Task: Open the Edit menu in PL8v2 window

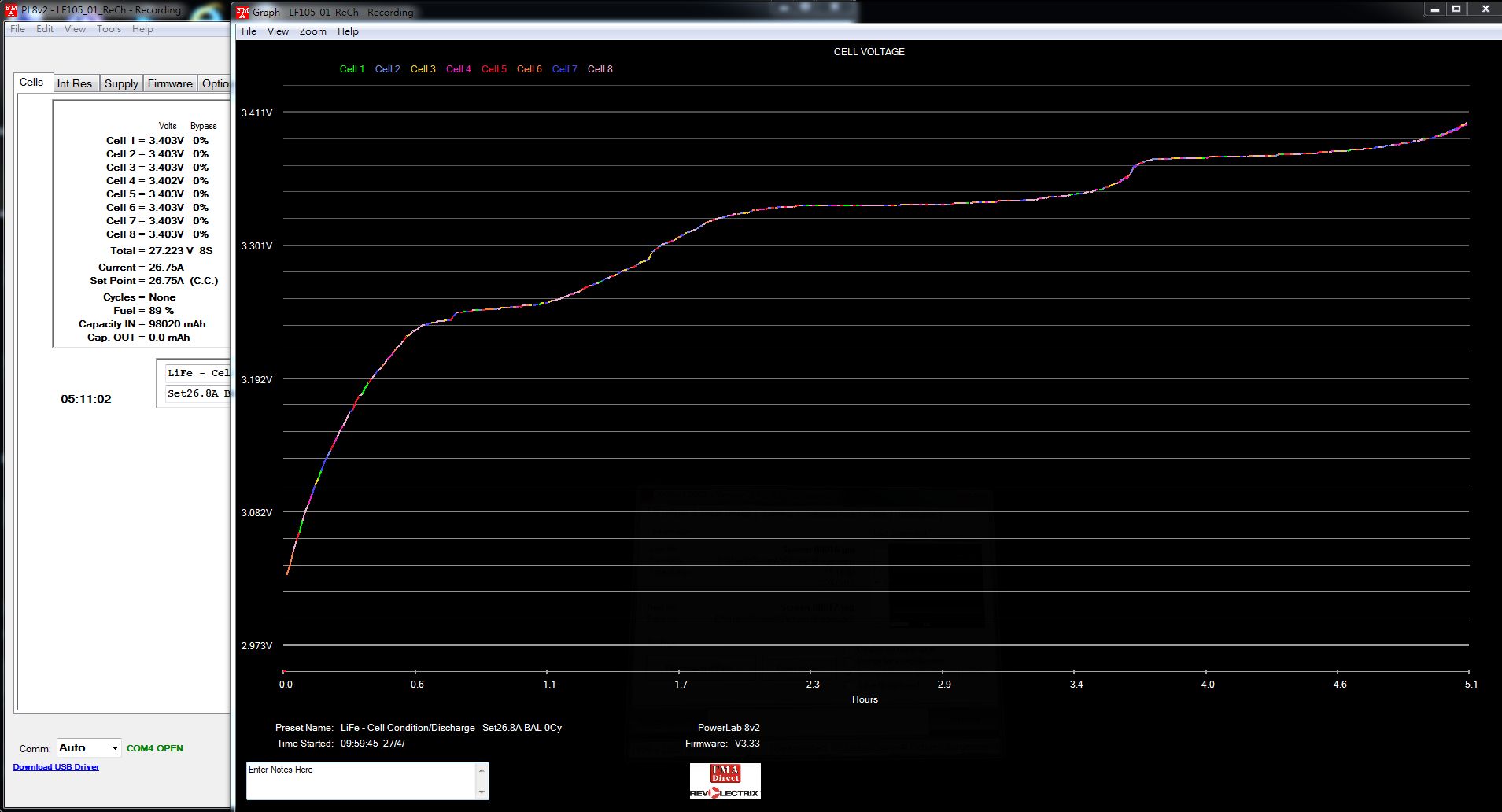Action: [45, 29]
